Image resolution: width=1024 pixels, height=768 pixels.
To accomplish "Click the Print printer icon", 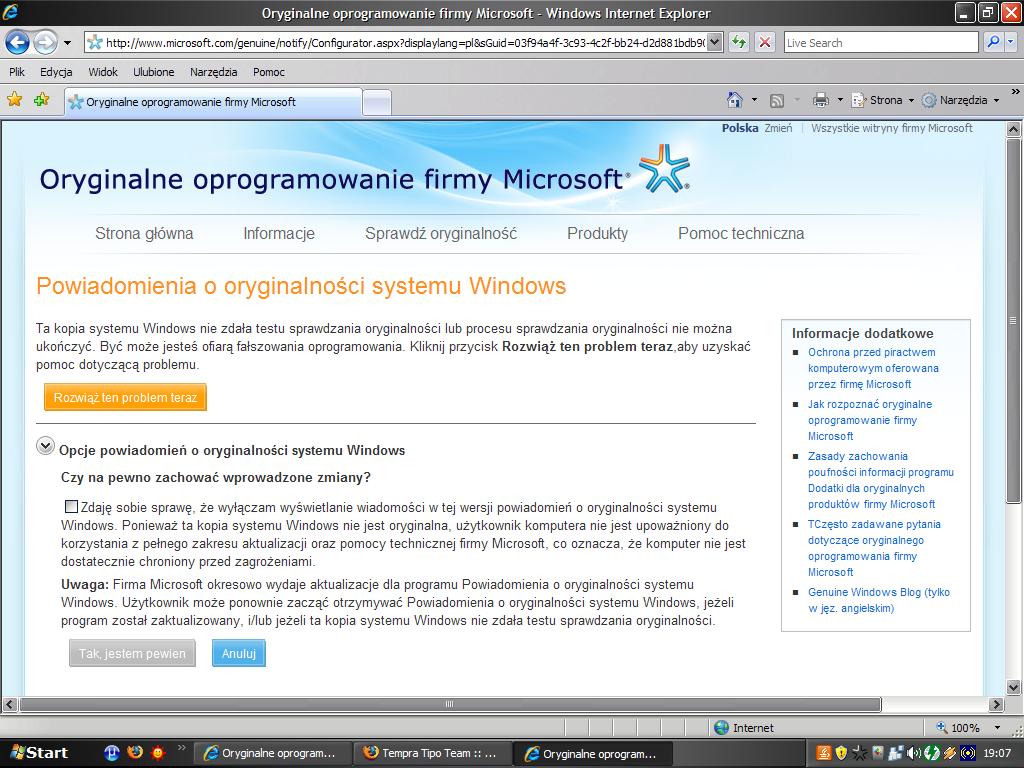I will pyautogui.click(x=820, y=100).
